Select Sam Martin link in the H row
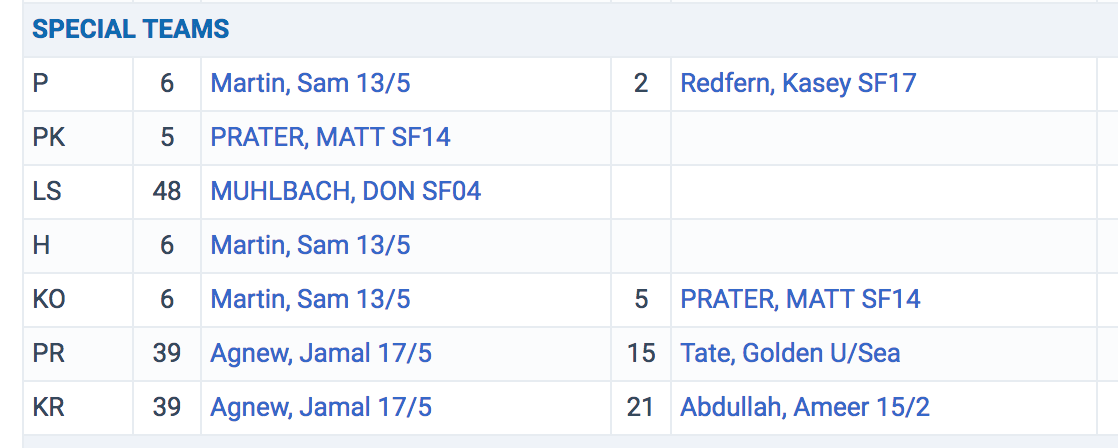This screenshot has width=1118, height=448. [310, 245]
